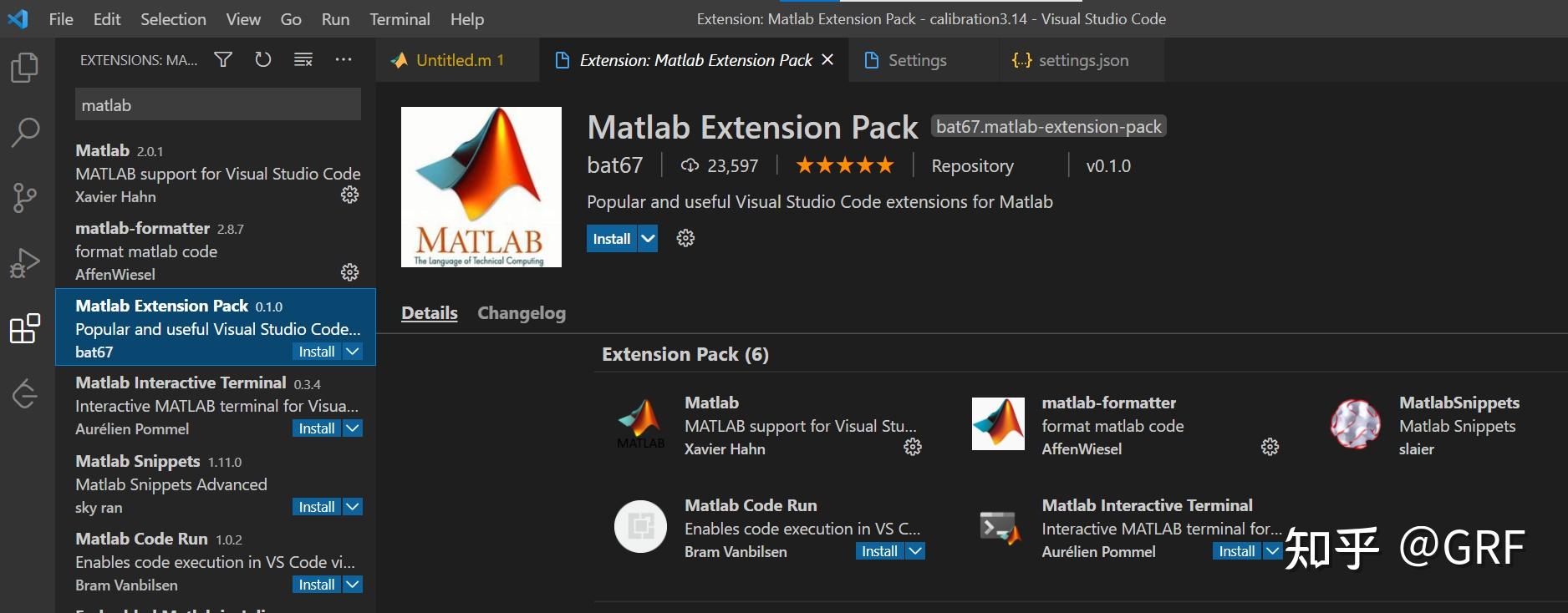Open the Repository link

pos(973,165)
